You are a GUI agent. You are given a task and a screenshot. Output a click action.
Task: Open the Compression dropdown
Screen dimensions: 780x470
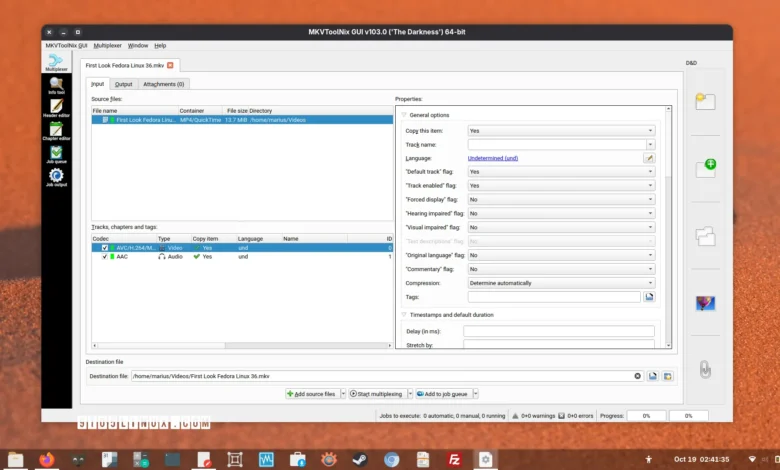tap(561, 283)
